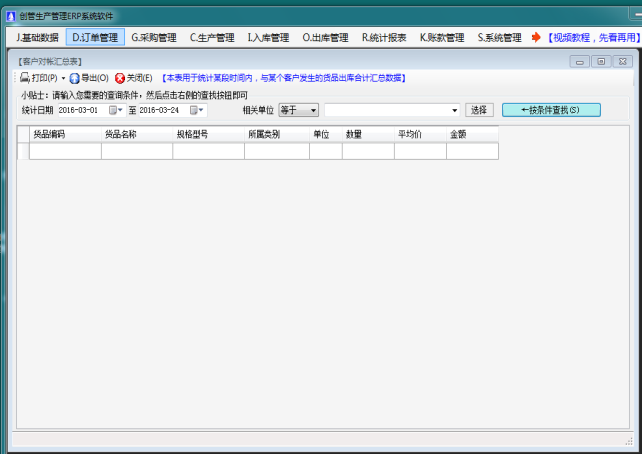The image size is (642, 454).
Task: Open the end date calendar picker
Action: [x=194, y=110]
